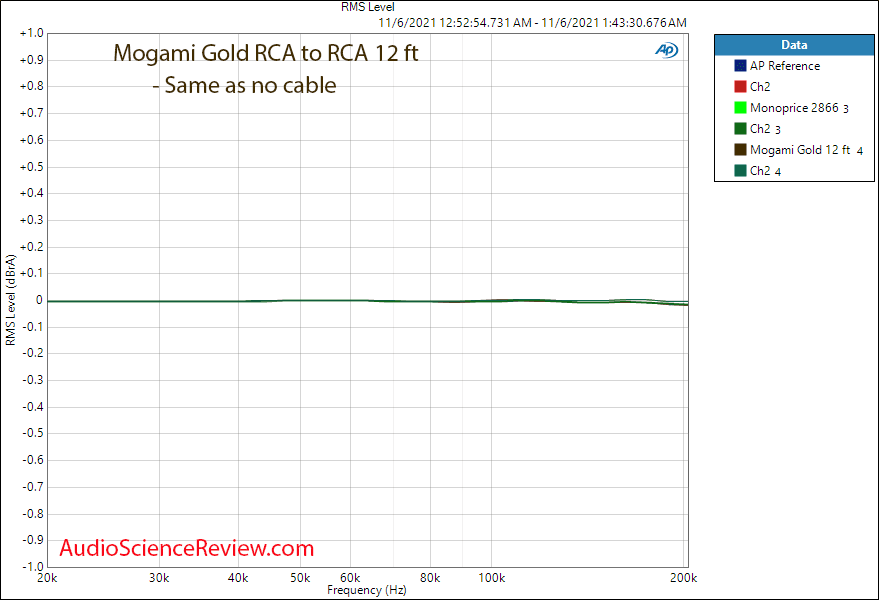Click the 'Ch2' label beside the red swatch

pos(760,87)
